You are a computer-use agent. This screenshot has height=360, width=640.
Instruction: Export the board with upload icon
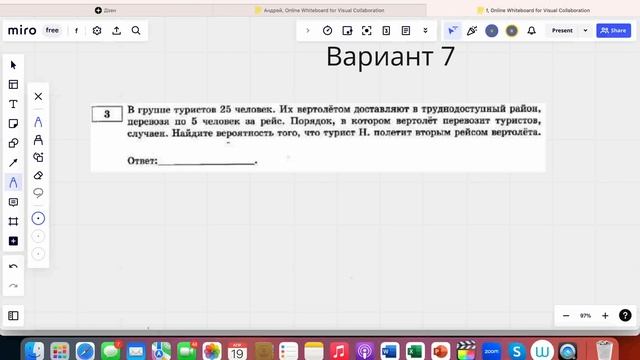pos(116,31)
